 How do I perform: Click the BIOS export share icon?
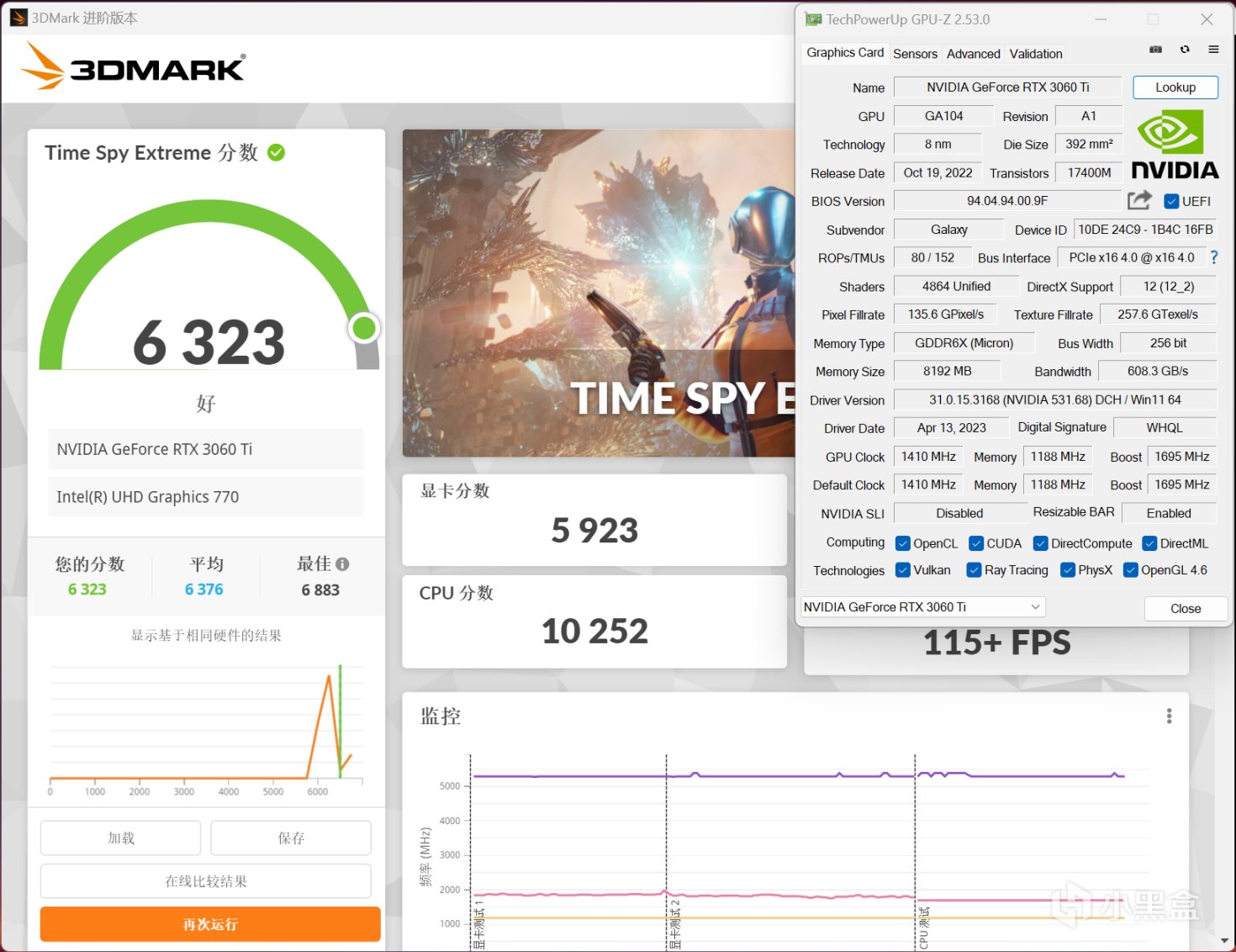[x=1139, y=200]
